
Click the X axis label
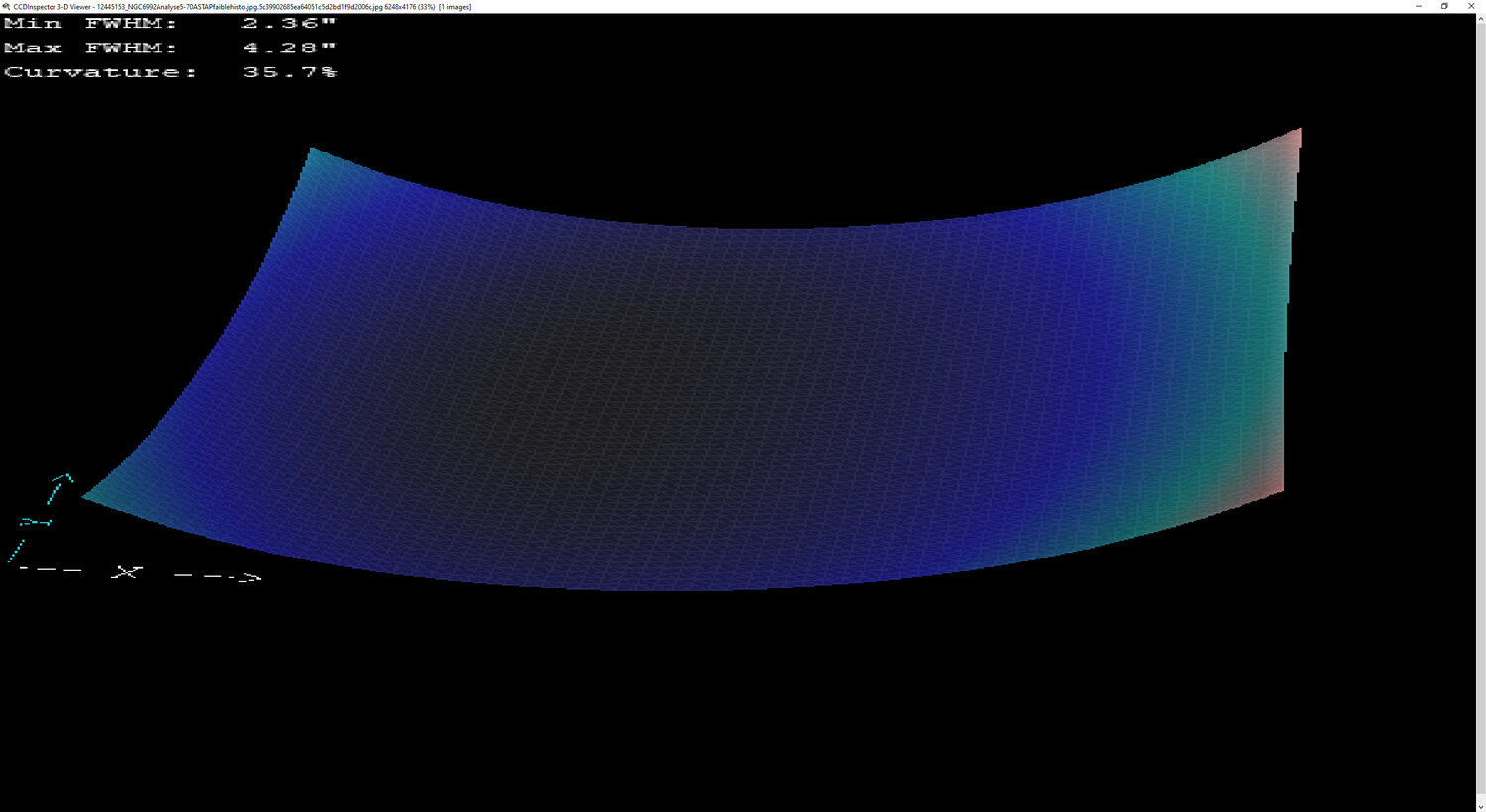pyautogui.click(x=127, y=572)
